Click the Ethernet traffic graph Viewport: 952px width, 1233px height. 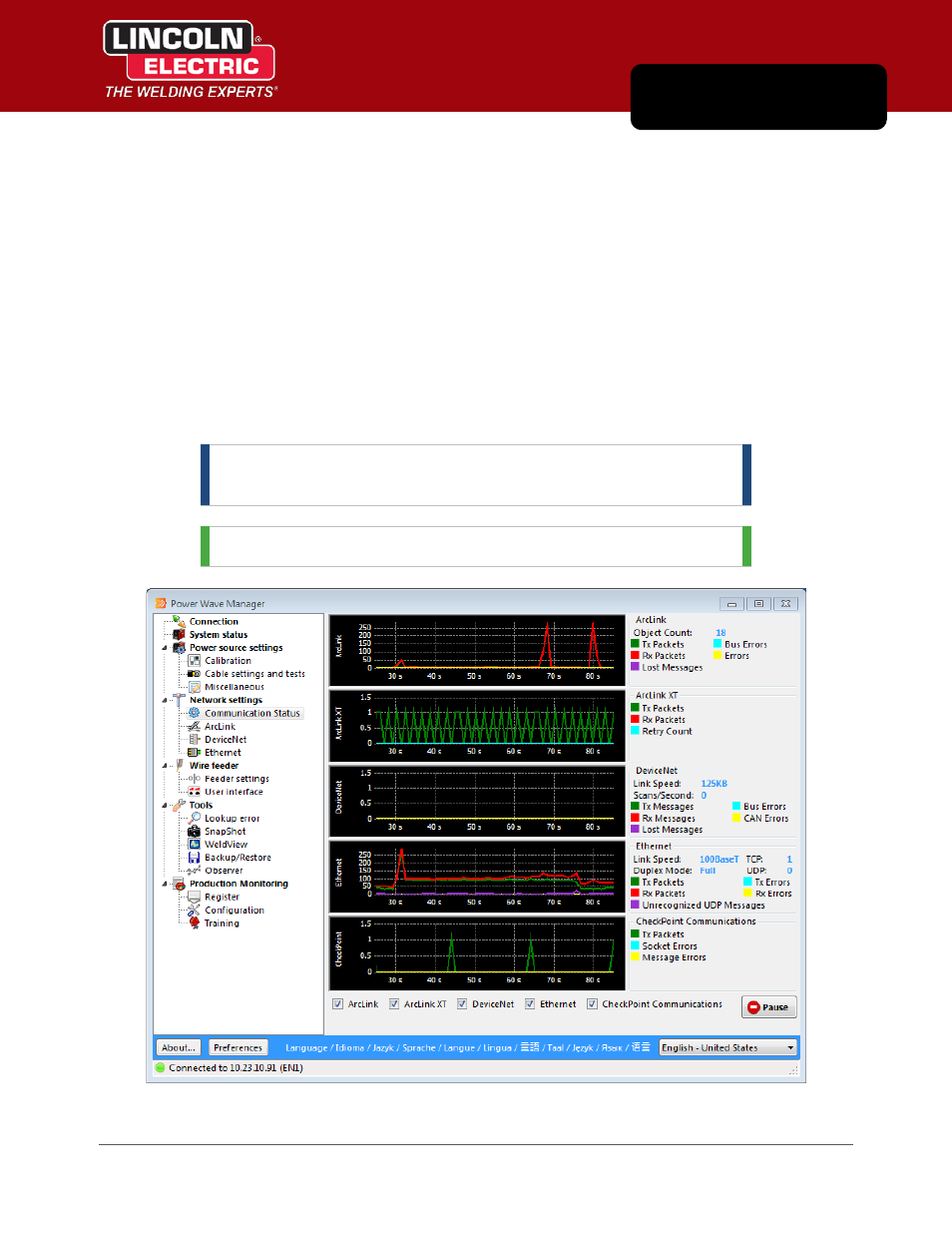point(477,876)
